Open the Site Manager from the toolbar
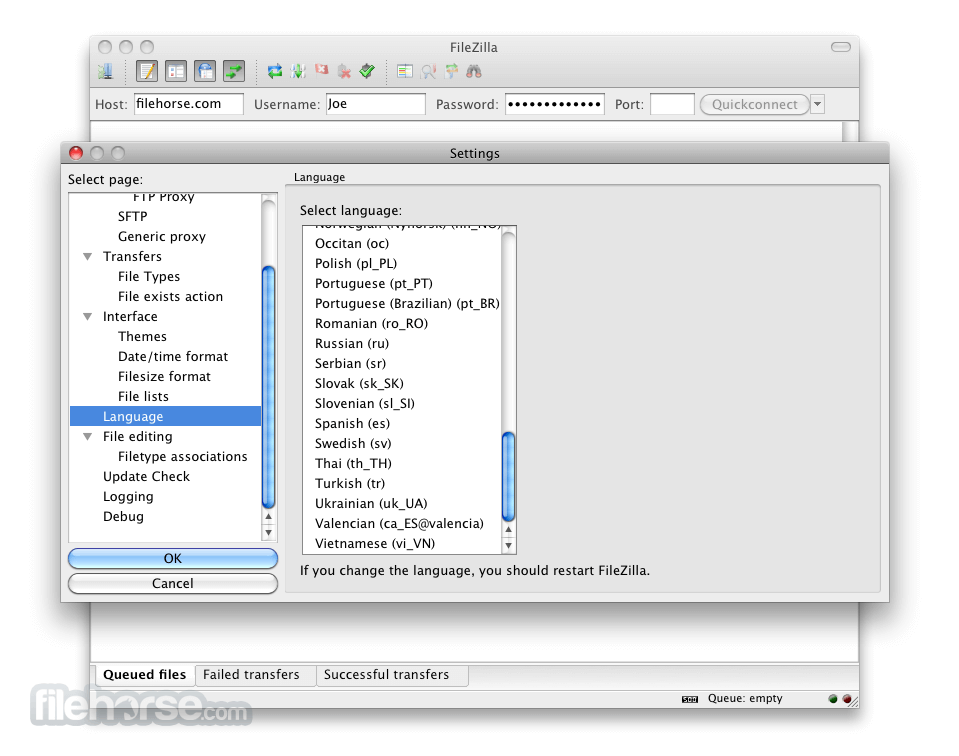Image resolution: width=959 pixels, height=756 pixels. pos(105,72)
